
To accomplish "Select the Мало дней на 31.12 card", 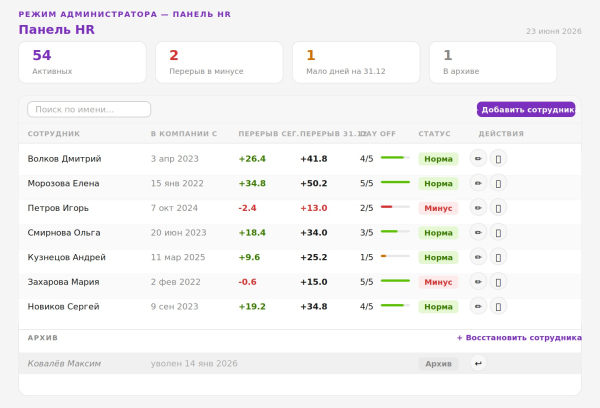I will point(356,62).
